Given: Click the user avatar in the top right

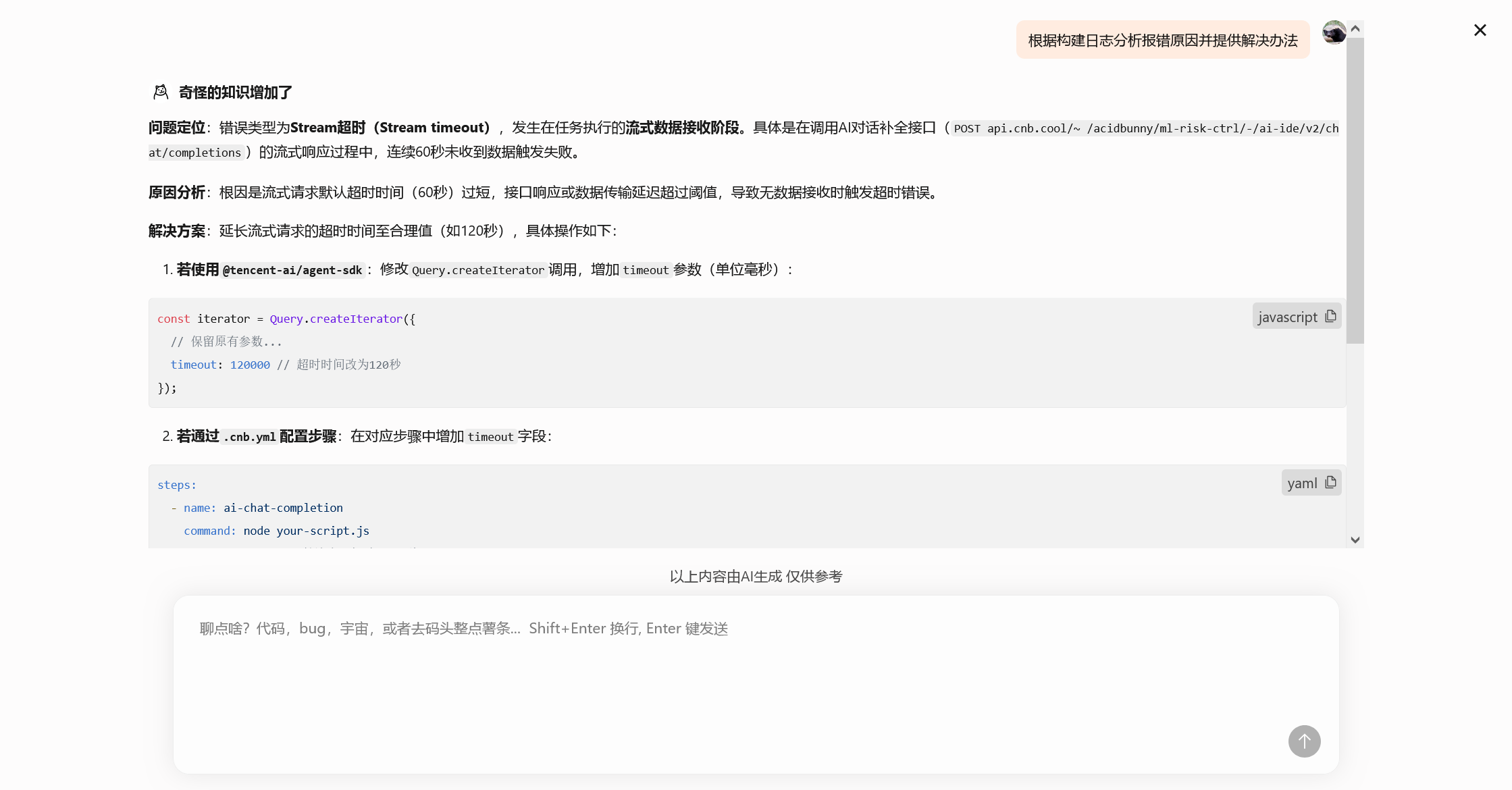Looking at the screenshot, I should (x=1334, y=32).
